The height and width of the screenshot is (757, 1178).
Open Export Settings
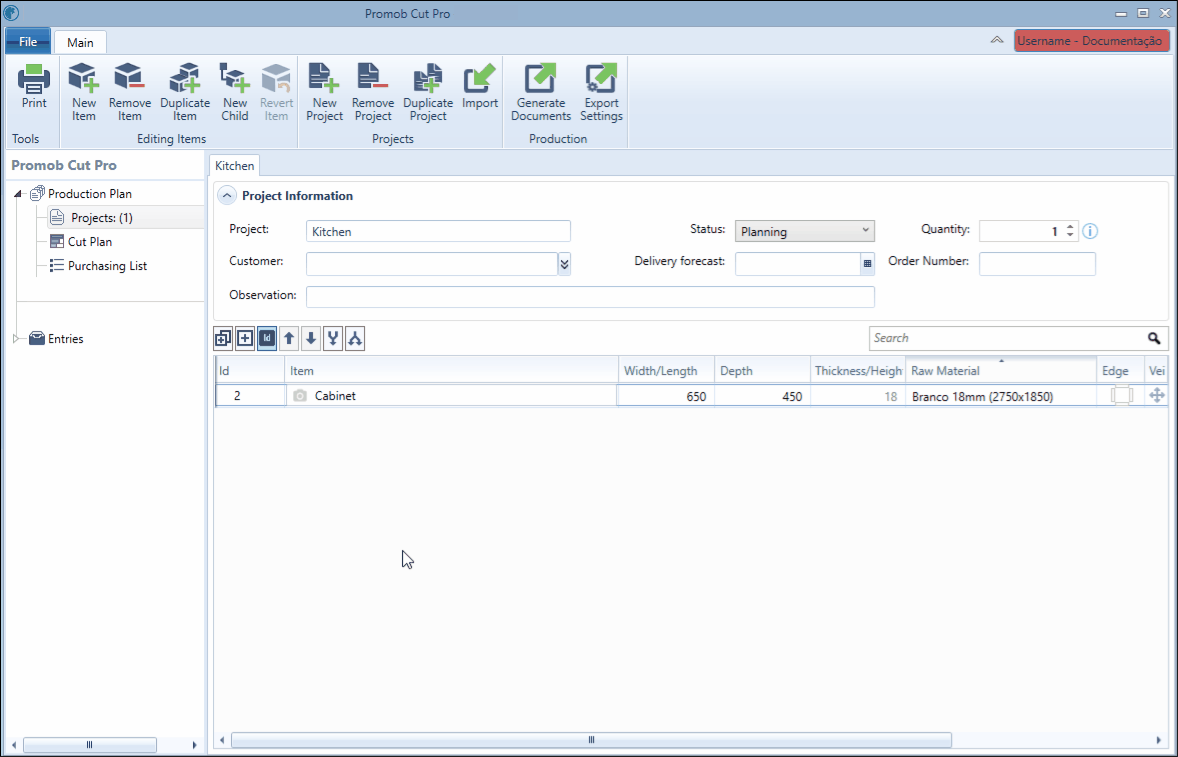click(601, 92)
